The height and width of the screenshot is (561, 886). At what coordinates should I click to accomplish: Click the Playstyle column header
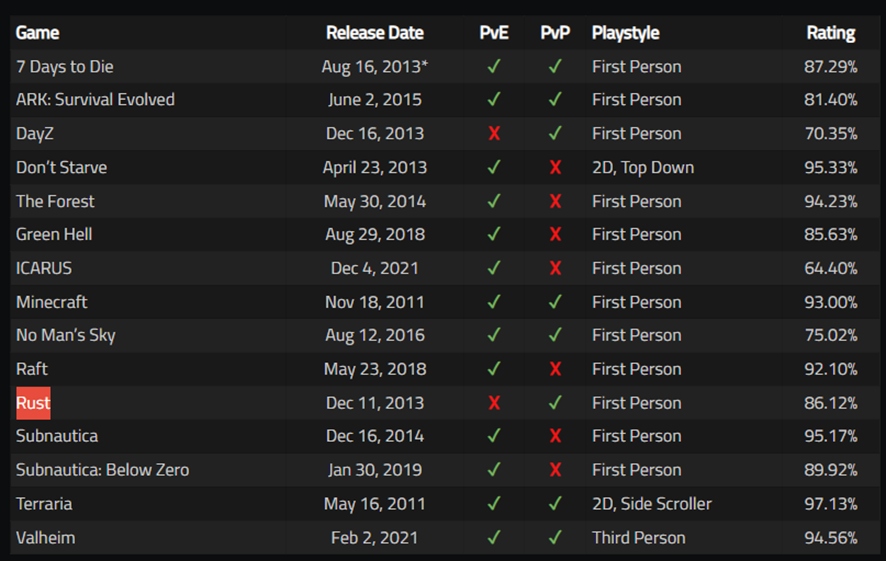click(625, 33)
